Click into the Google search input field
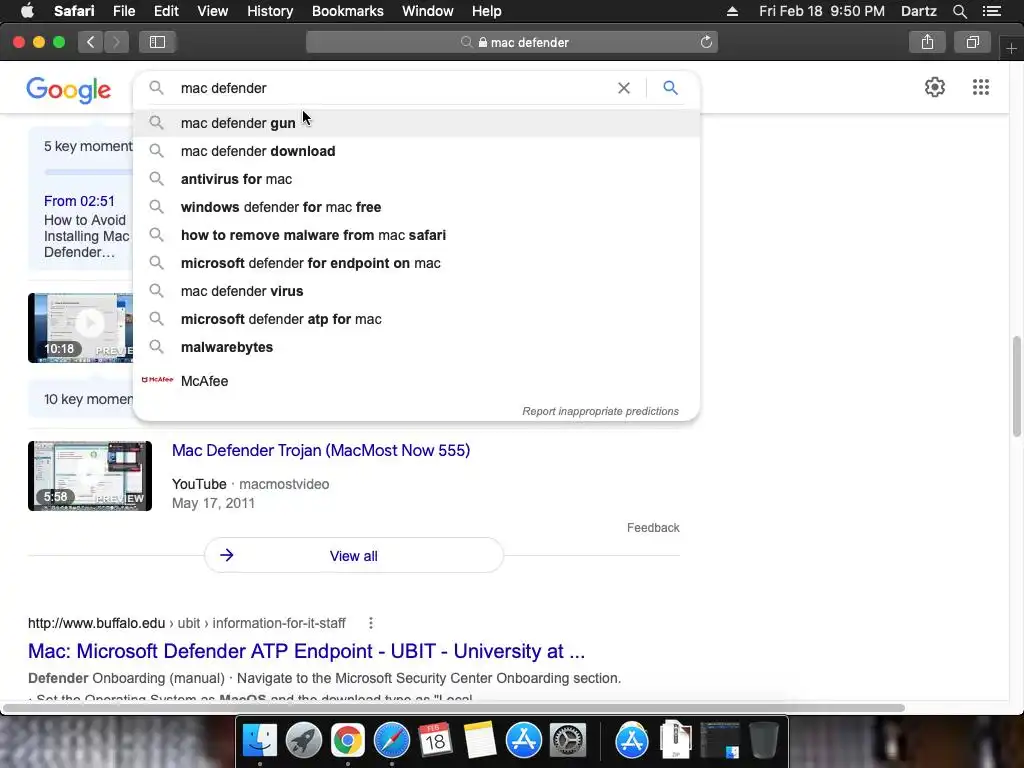Viewport: 1024px width, 768px height. 392,88
